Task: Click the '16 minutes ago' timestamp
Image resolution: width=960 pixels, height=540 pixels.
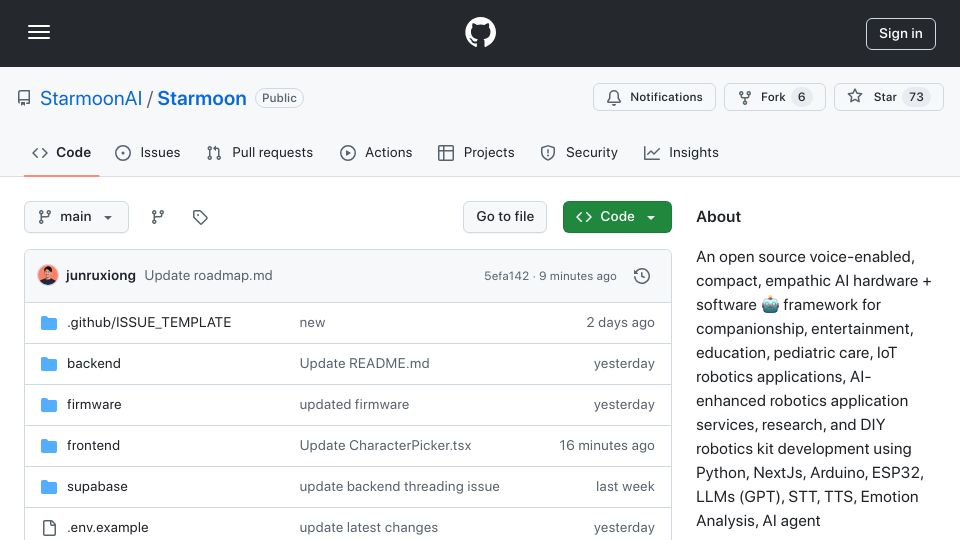Action: point(607,446)
